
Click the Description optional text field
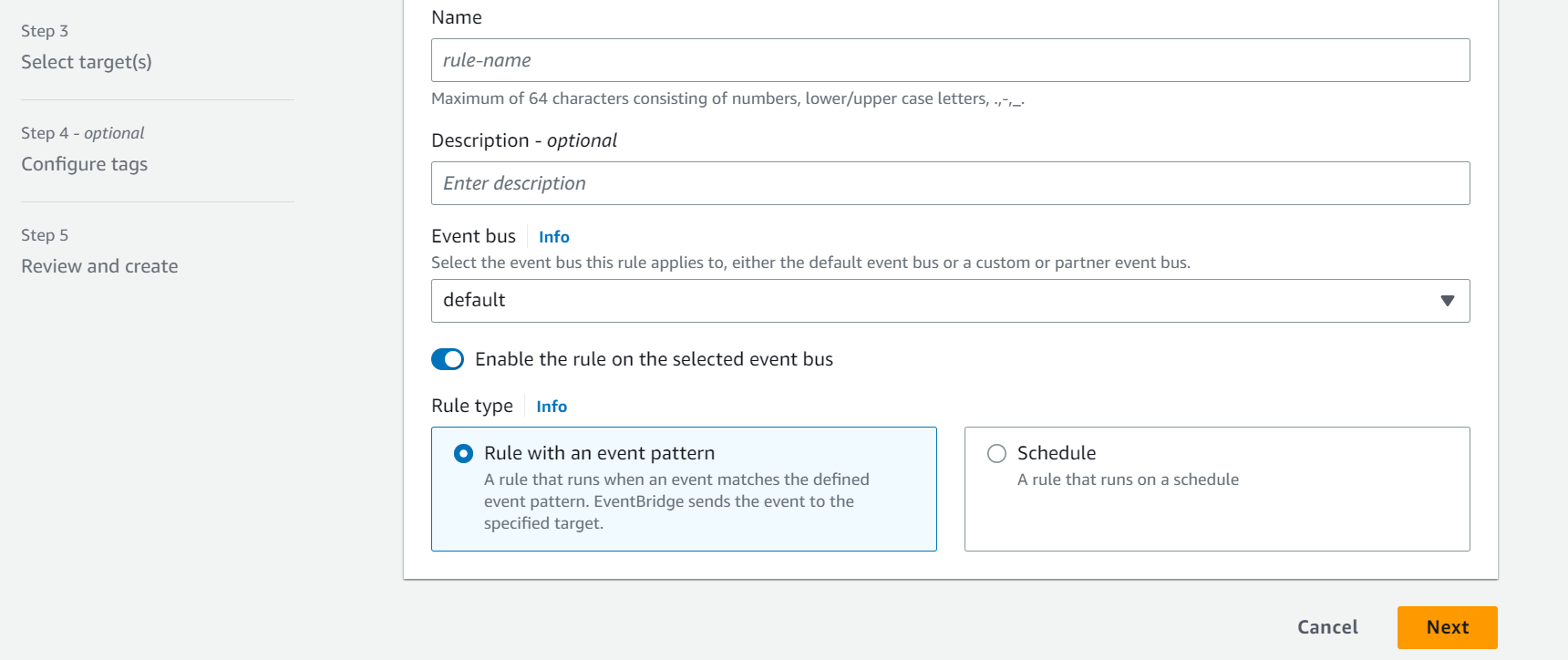pos(950,183)
